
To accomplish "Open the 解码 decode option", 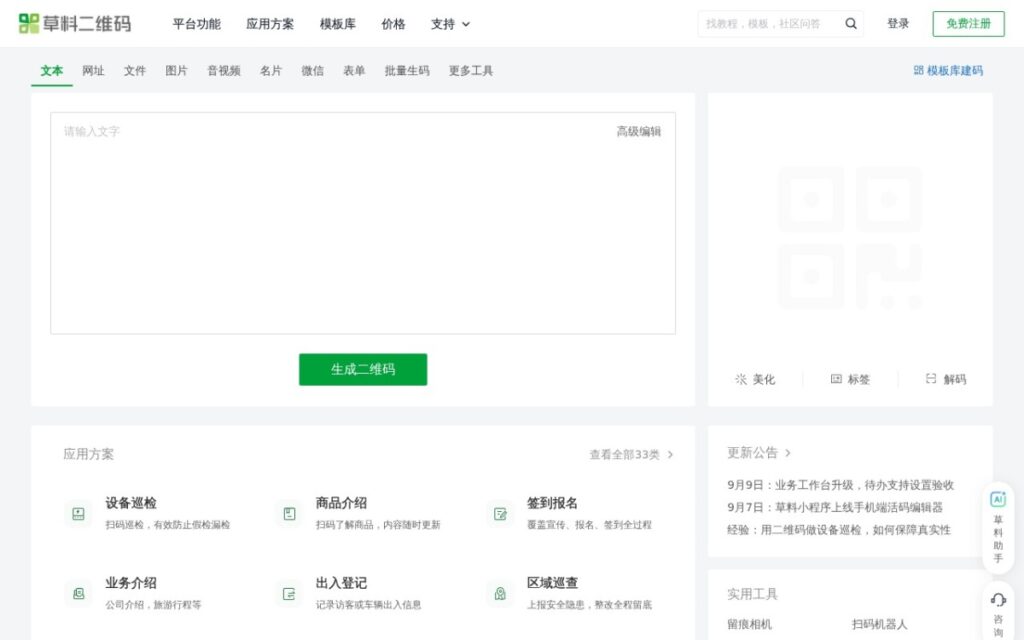I will pyautogui.click(x=946, y=379).
